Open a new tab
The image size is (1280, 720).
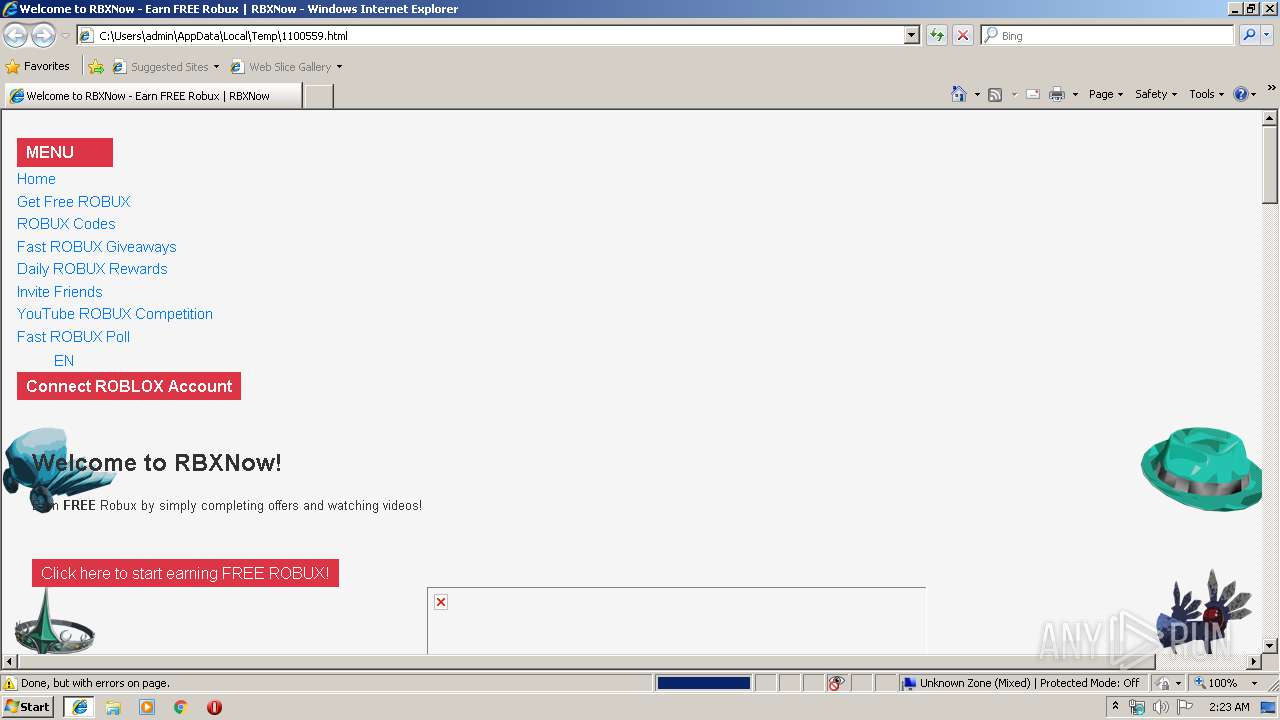pyautogui.click(x=318, y=96)
